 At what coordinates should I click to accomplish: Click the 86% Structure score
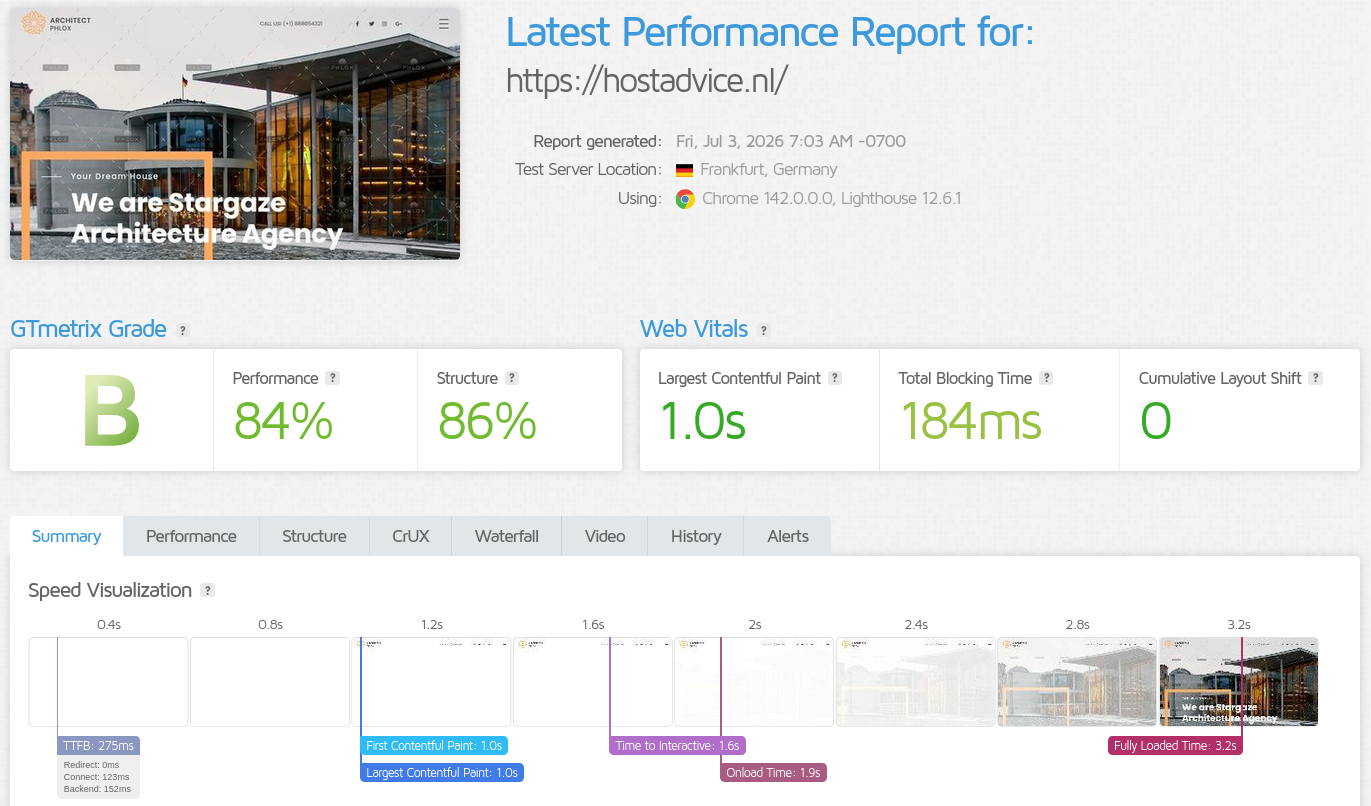point(487,421)
